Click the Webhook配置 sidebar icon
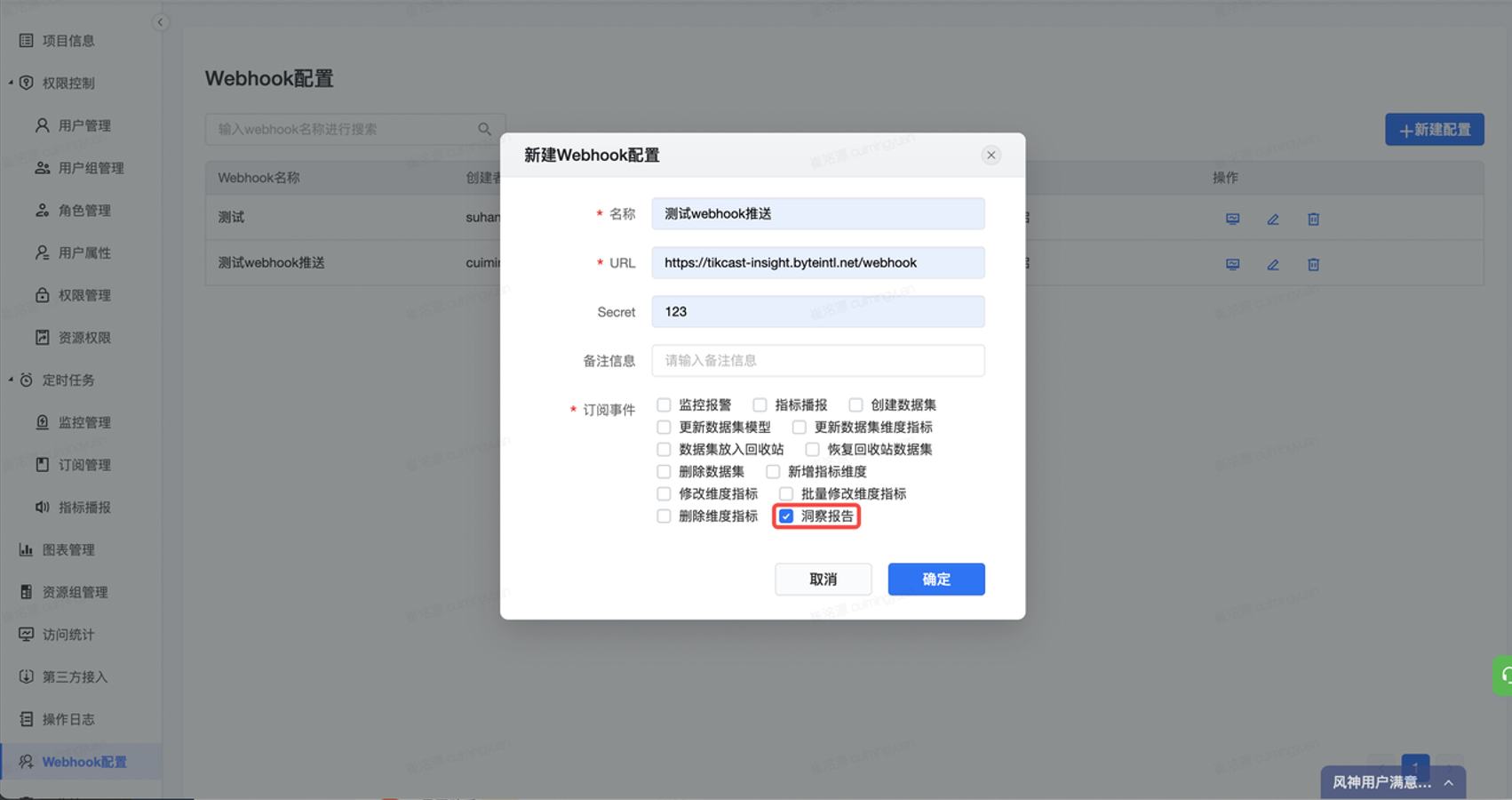This screenshot has width=1512, height=800. pyautogui.click(x=27, y=762)
